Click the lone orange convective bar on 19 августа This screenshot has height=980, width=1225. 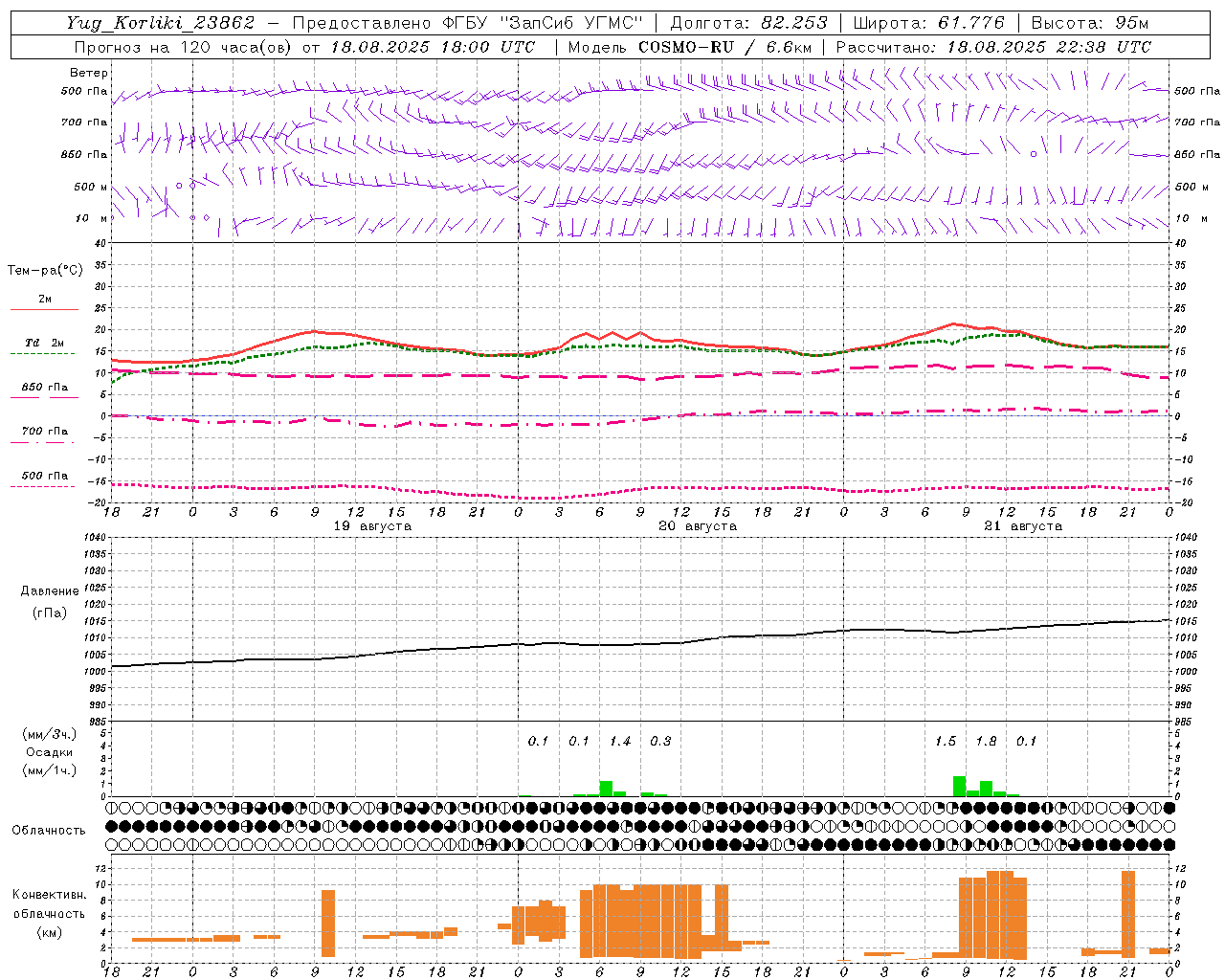328,924
